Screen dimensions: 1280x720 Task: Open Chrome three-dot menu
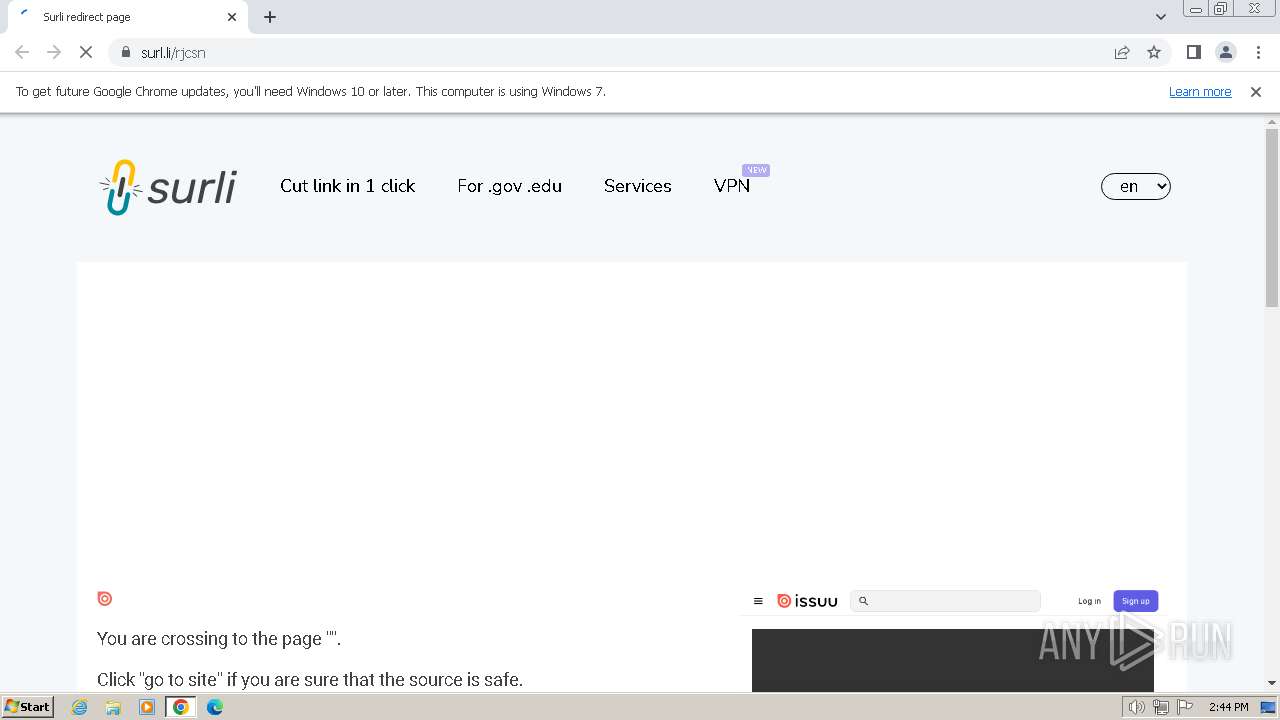coord(1258,52)
